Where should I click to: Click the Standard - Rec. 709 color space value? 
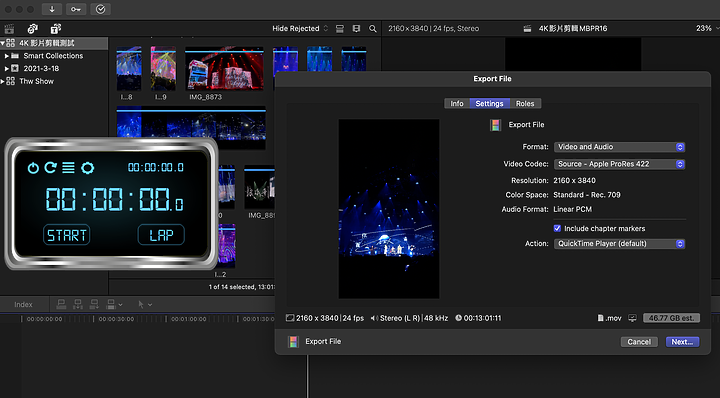click(587, 195)
